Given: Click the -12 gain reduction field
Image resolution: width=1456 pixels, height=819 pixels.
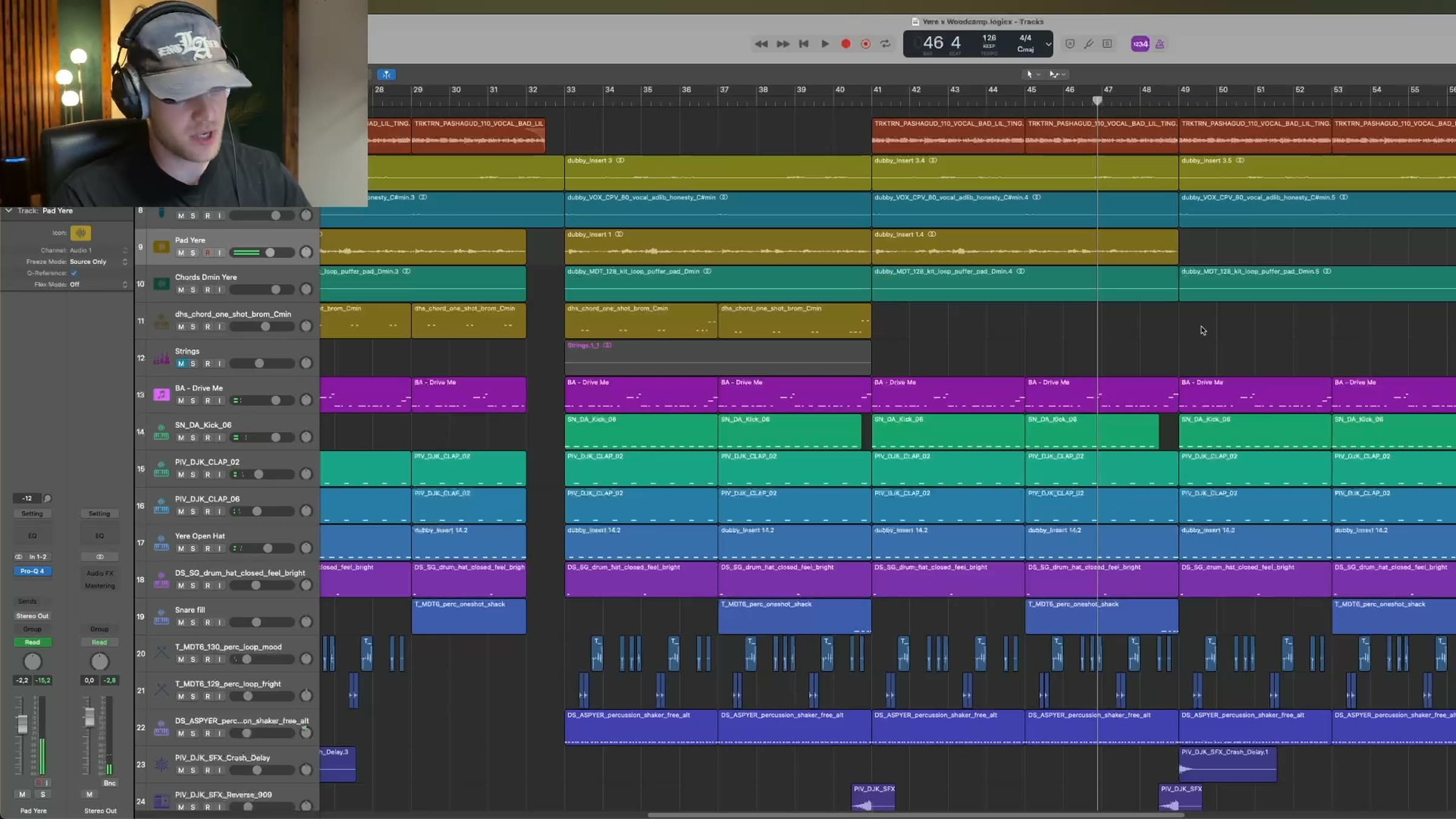Looking at the screenshot, I should click(27, 499).
